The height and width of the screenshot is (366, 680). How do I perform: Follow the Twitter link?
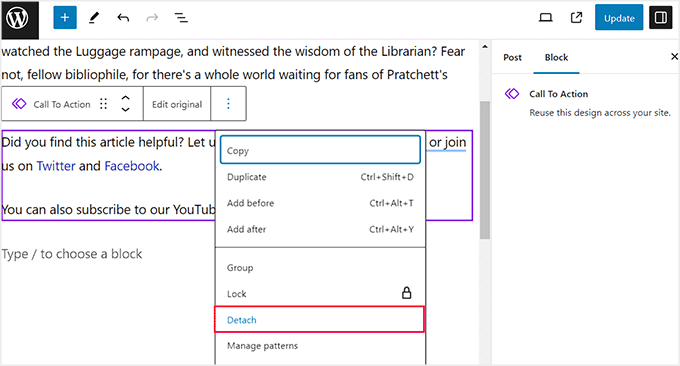click(56, 166)
